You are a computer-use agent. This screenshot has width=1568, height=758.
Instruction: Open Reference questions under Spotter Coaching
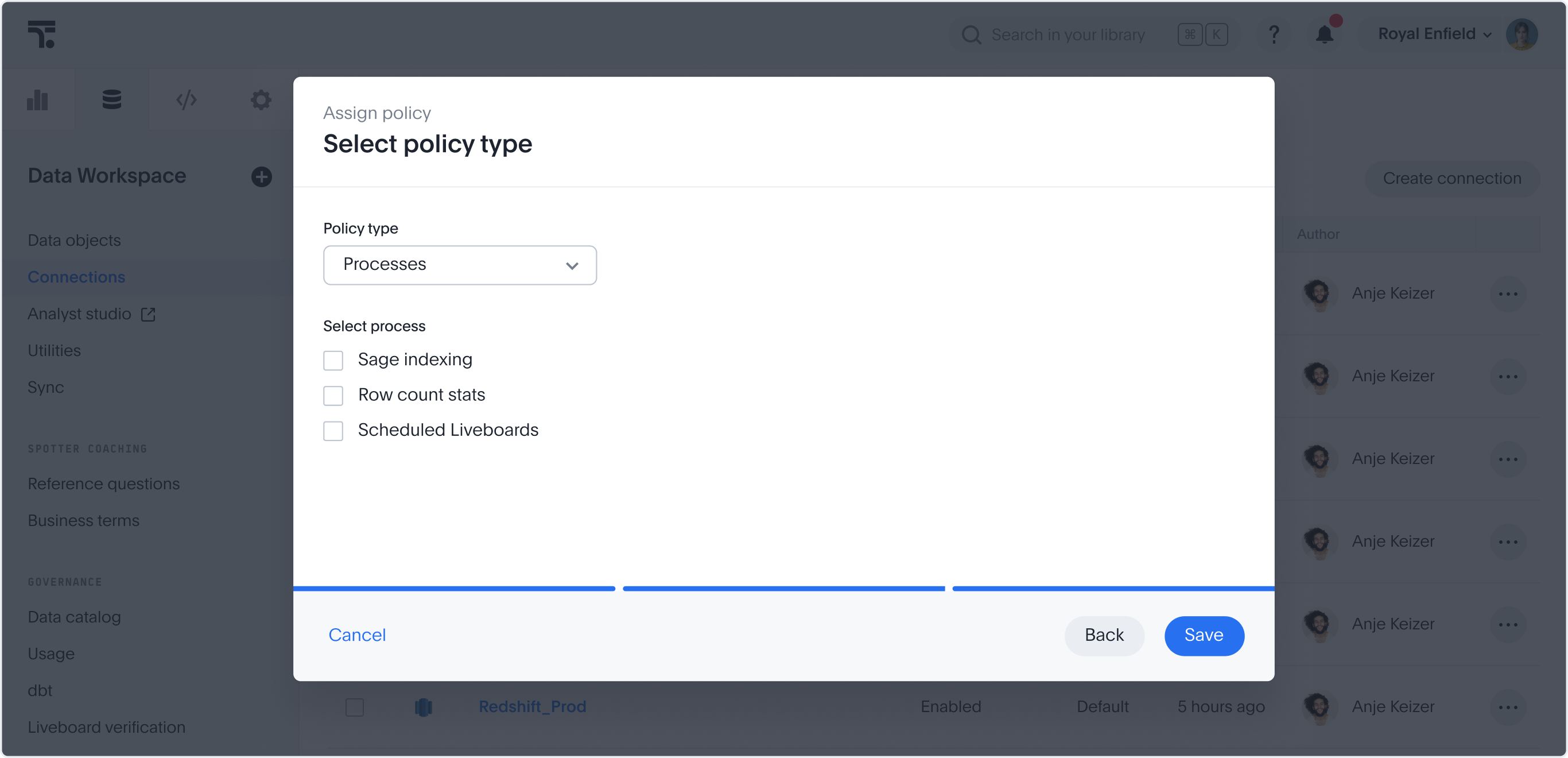tap(103, 484)
